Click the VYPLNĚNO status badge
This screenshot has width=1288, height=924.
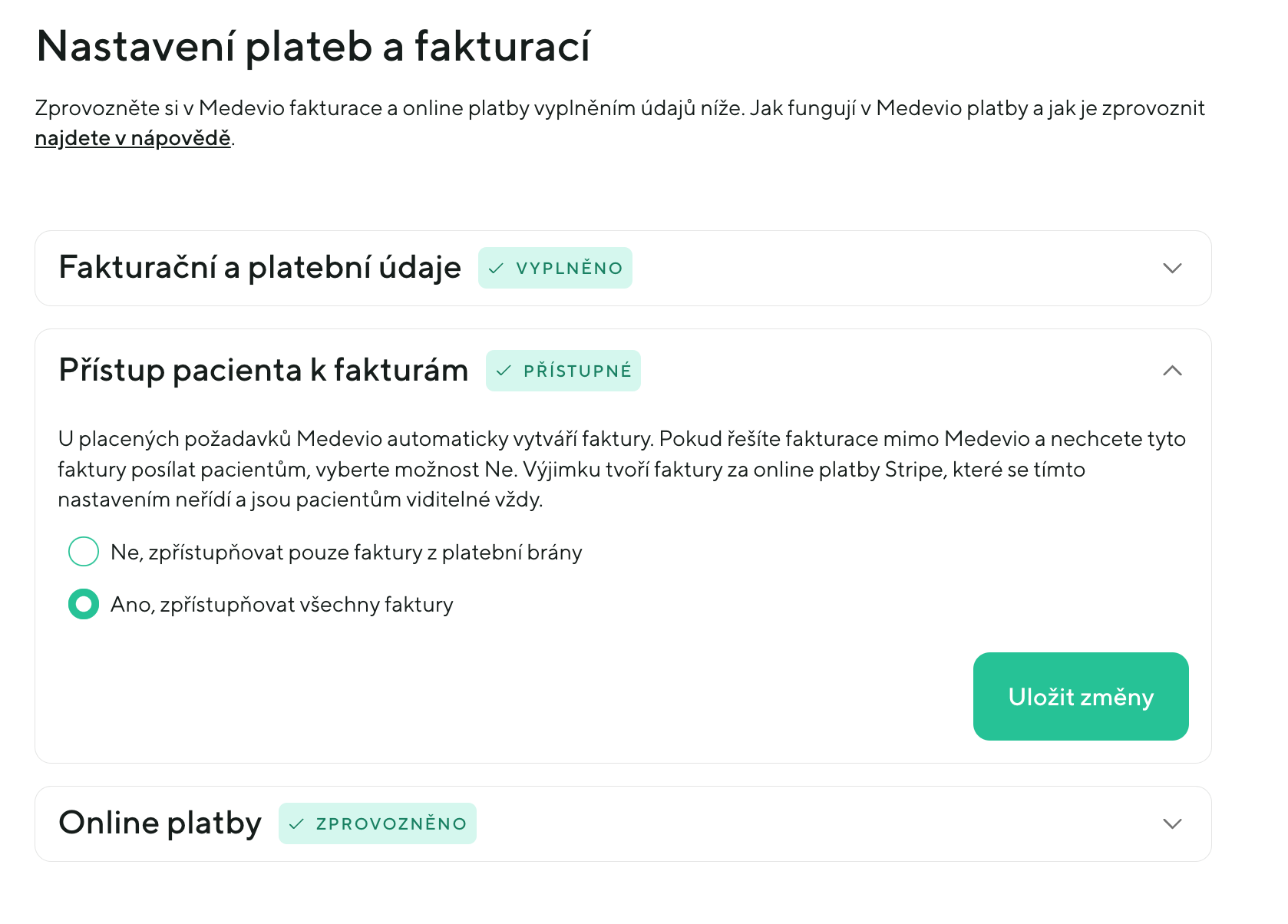tap(555, 268)
